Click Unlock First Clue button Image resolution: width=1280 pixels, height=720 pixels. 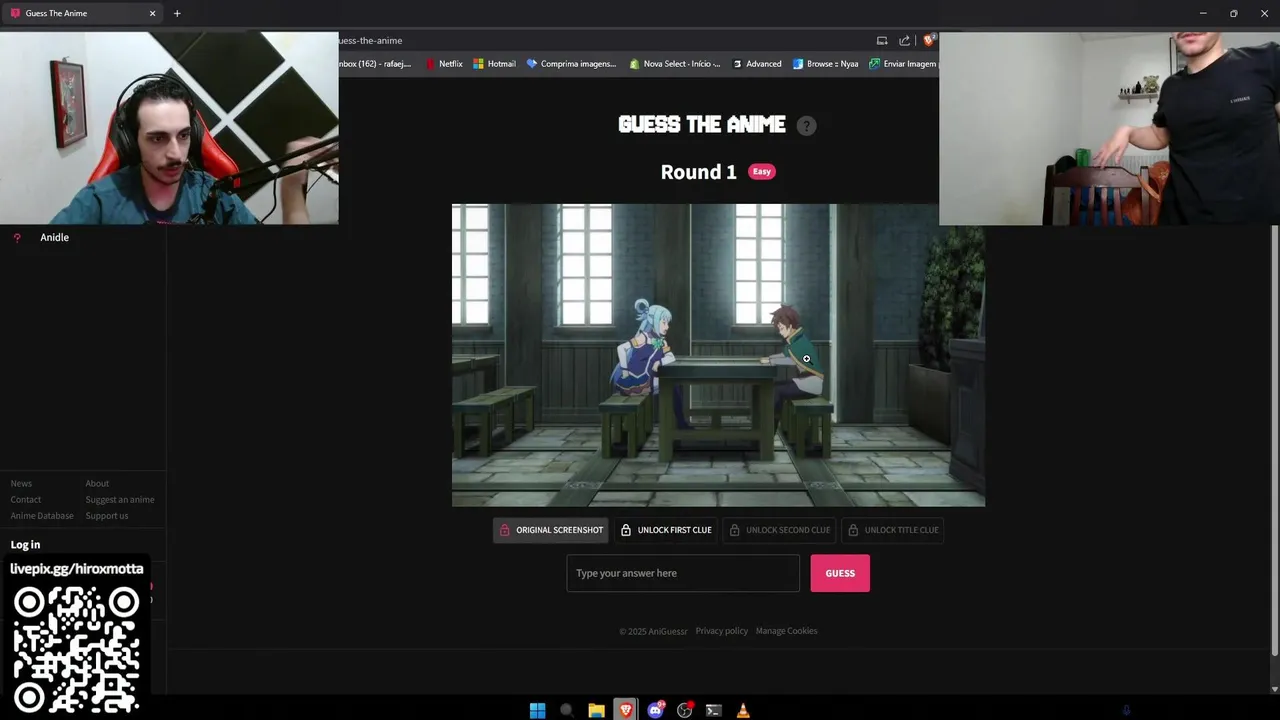click(x=665, y=530)
